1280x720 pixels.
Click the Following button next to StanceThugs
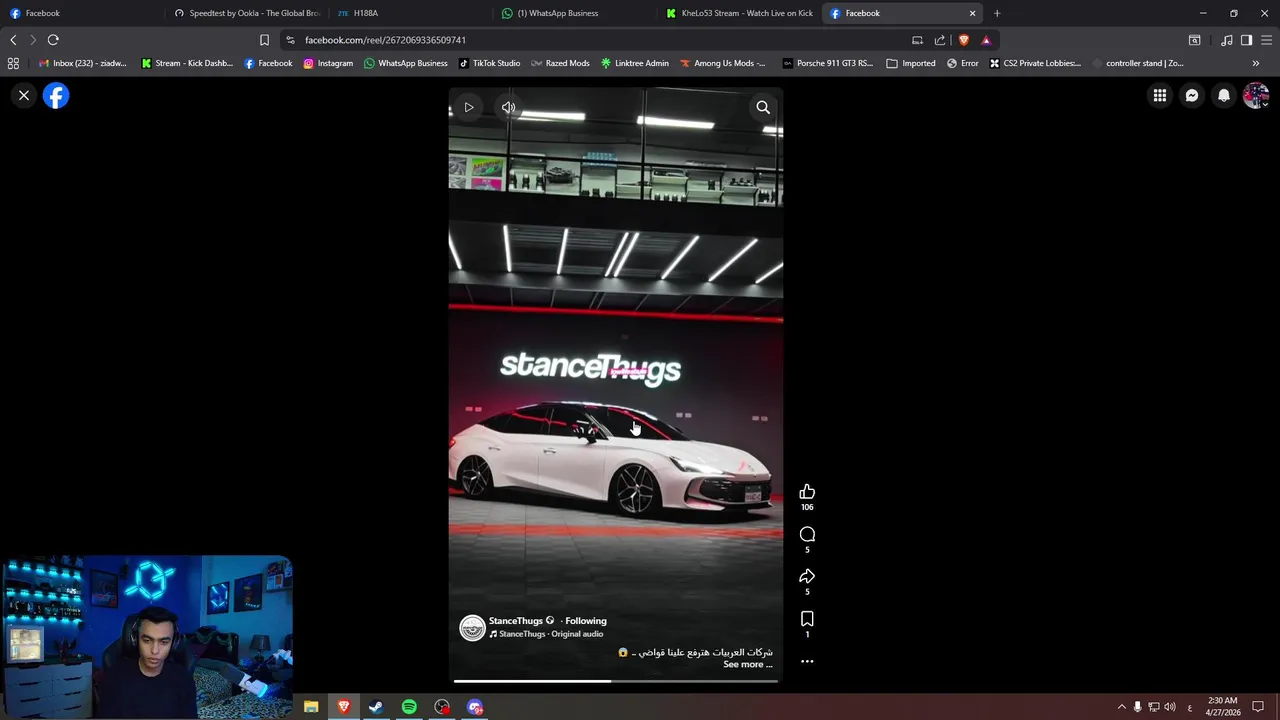tap(586, 621)
